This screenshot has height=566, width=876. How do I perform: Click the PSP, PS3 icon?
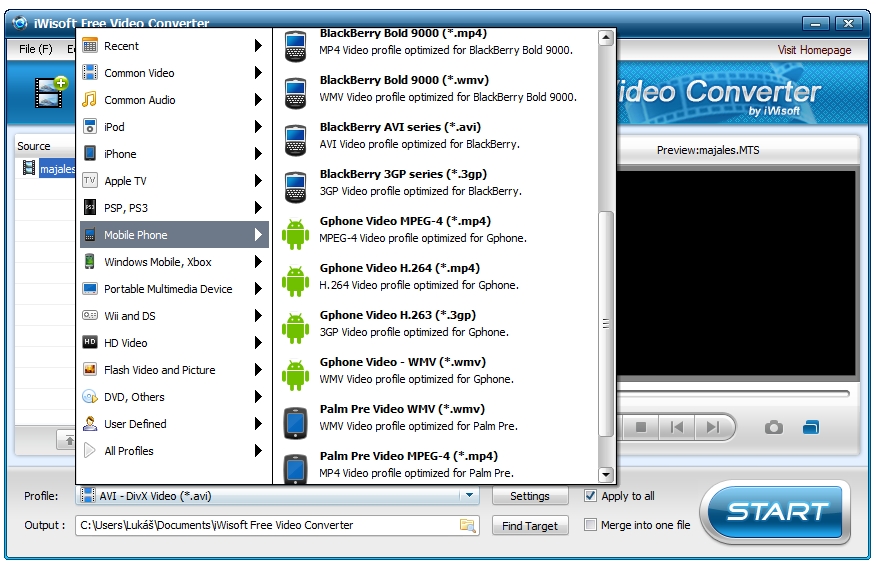coord(89,207)
